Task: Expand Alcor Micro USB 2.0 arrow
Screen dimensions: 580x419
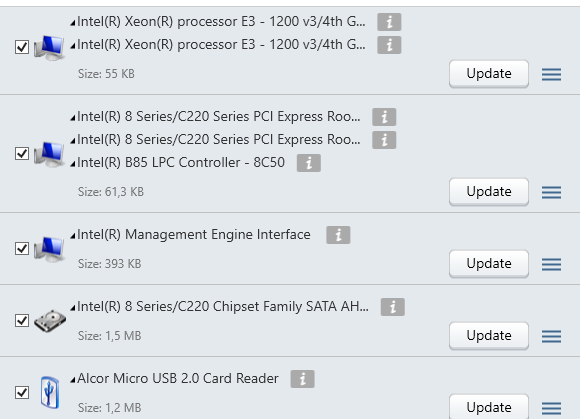Action: 73,380
